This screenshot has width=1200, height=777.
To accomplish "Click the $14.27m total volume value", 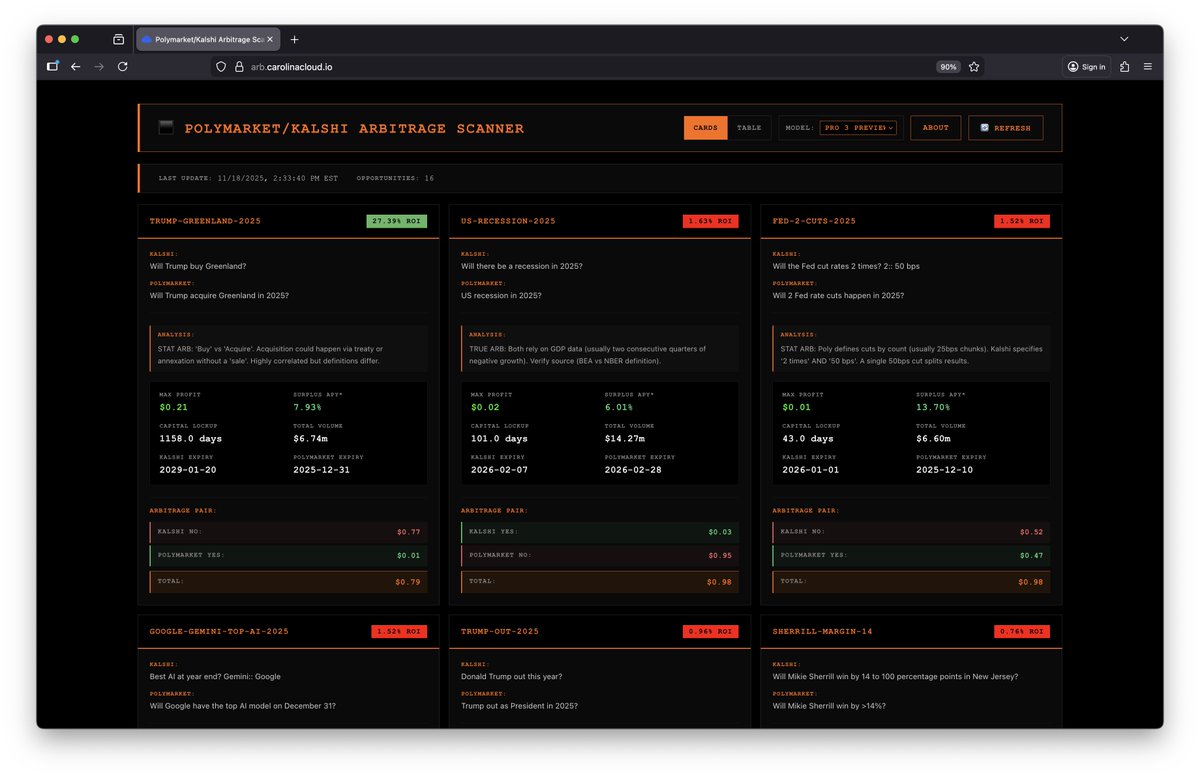I will [625, 438].
